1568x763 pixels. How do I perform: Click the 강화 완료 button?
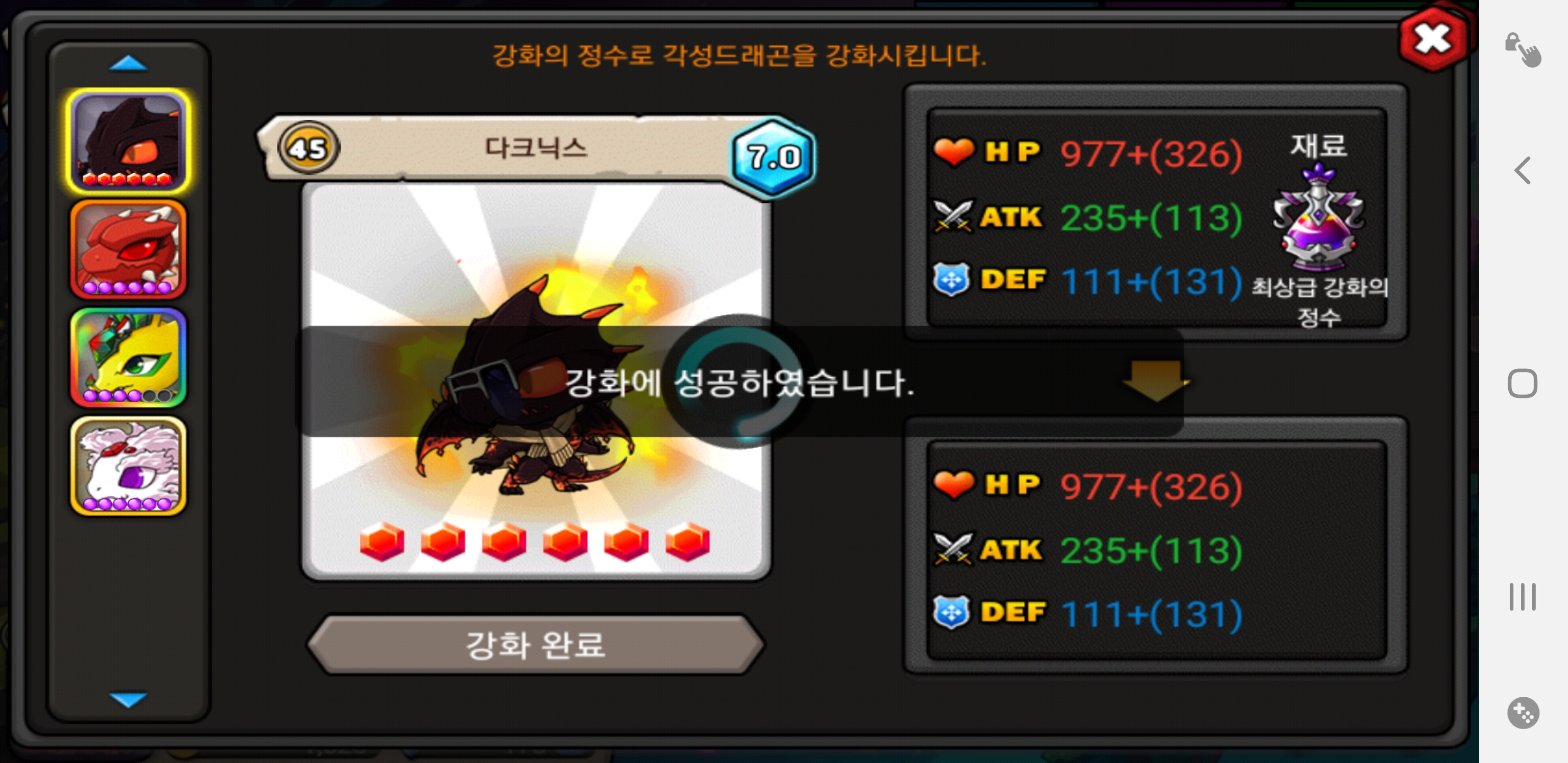[535, 645]
